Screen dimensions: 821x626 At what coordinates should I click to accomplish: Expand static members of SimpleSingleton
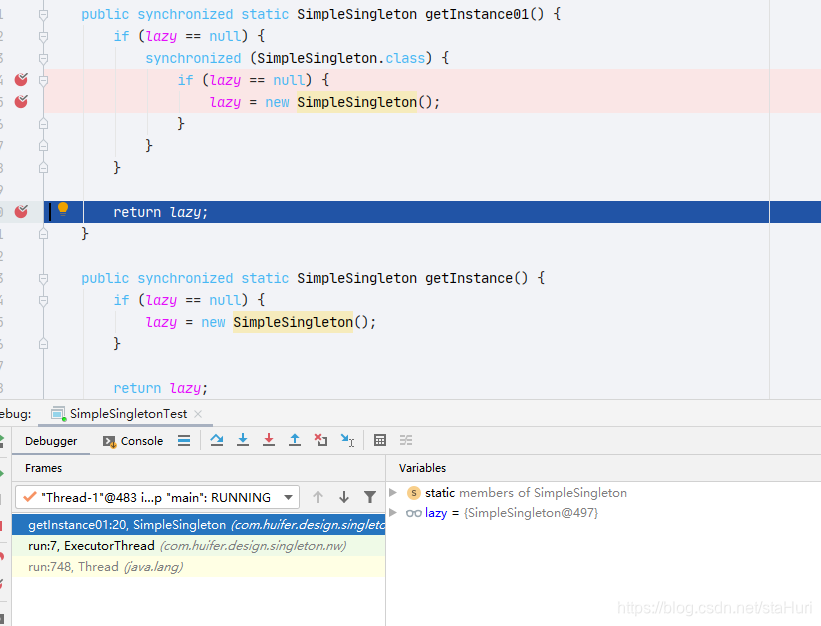[x=393, y=493]
